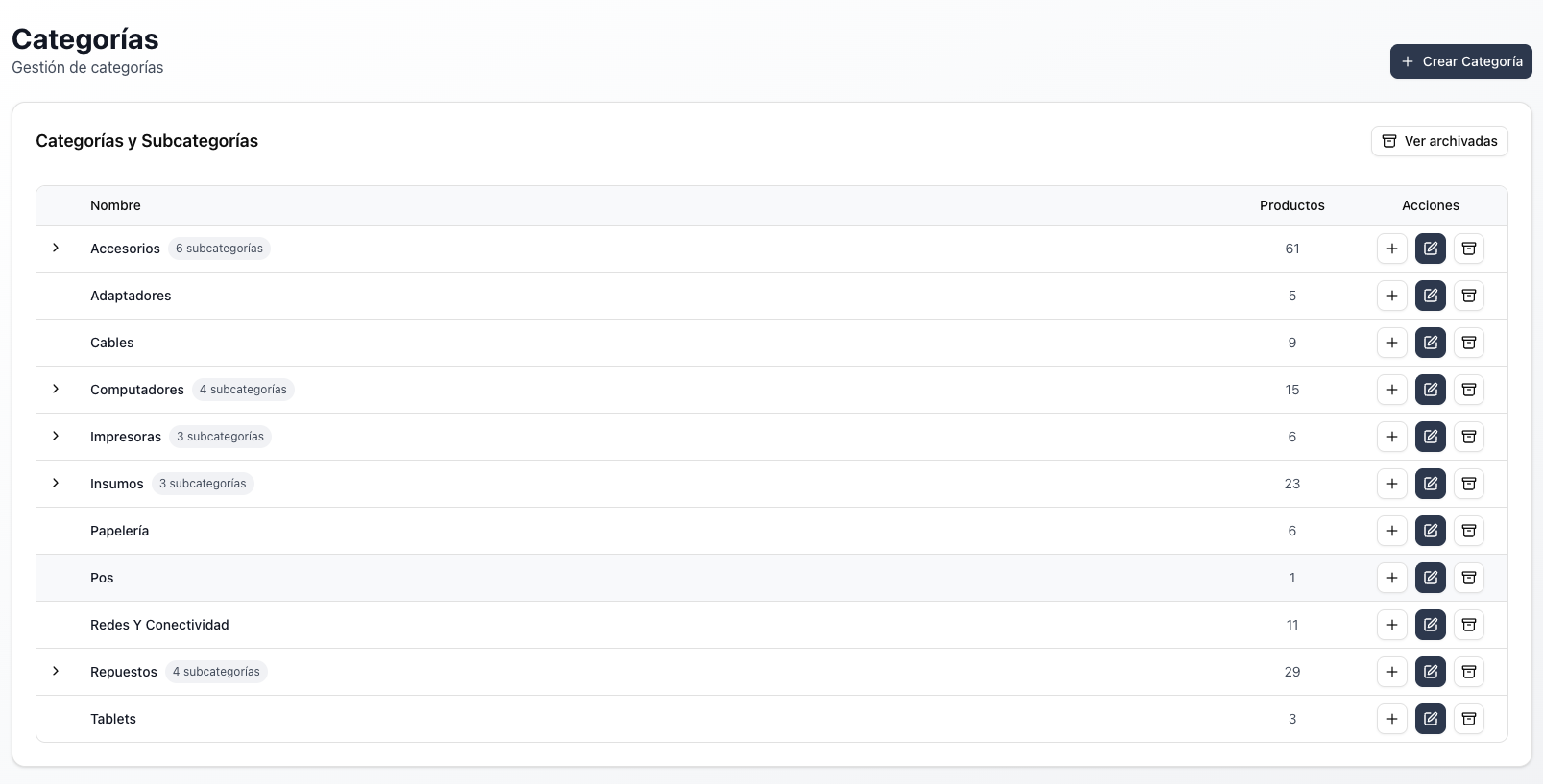Click the Crear Categoría button
Viewport: 1543px width, 784px height.
pos(1460,61)
